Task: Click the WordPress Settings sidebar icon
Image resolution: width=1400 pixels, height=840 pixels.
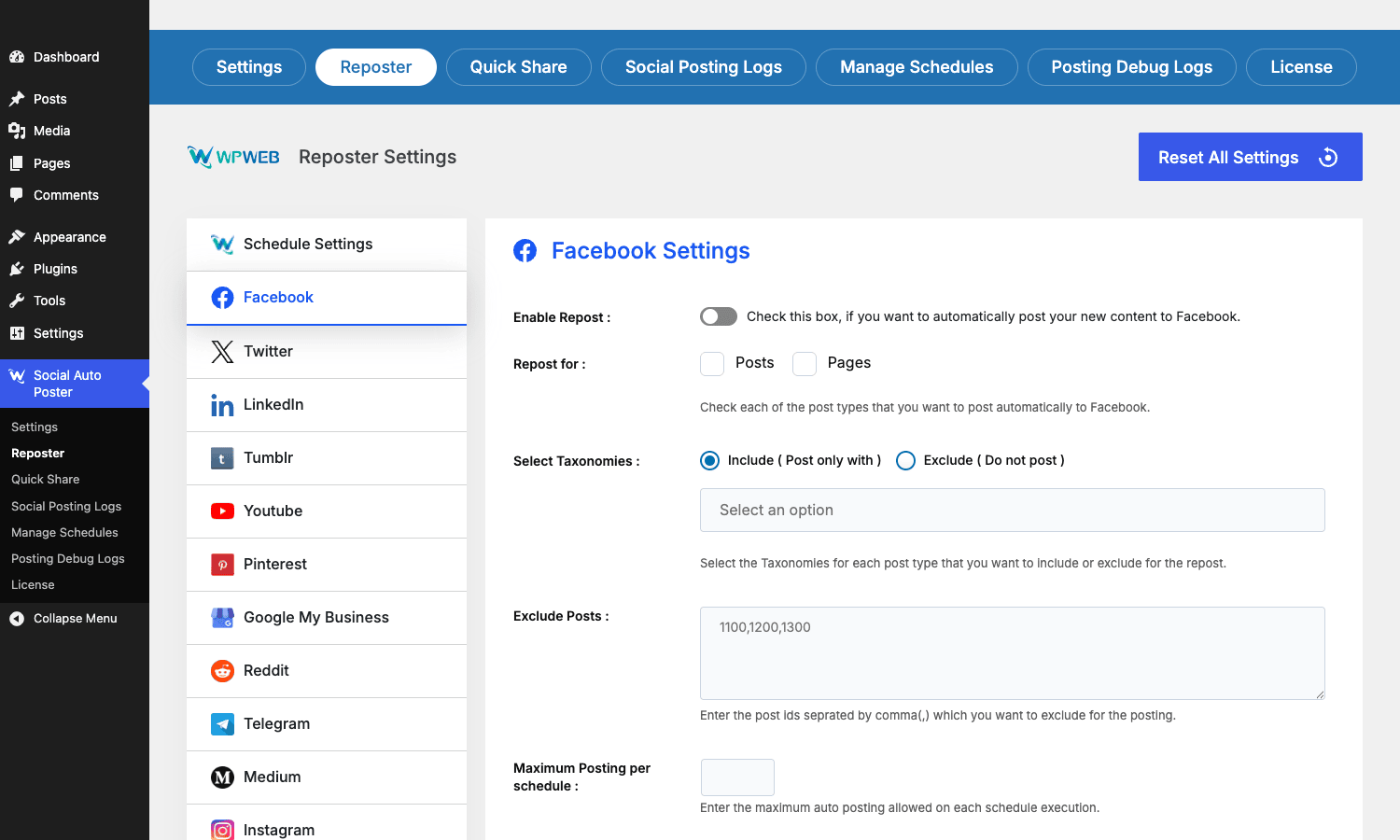Action: pos(17,333)
